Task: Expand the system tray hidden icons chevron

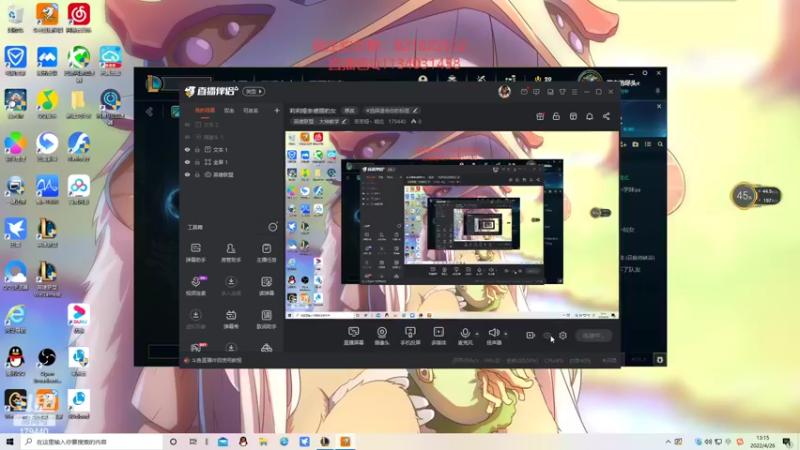Action: 668,442
